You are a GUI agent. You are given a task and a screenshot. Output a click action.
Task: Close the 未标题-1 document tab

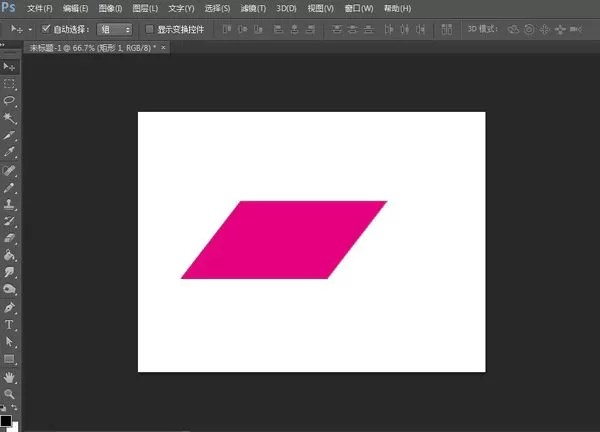(163, 47)
